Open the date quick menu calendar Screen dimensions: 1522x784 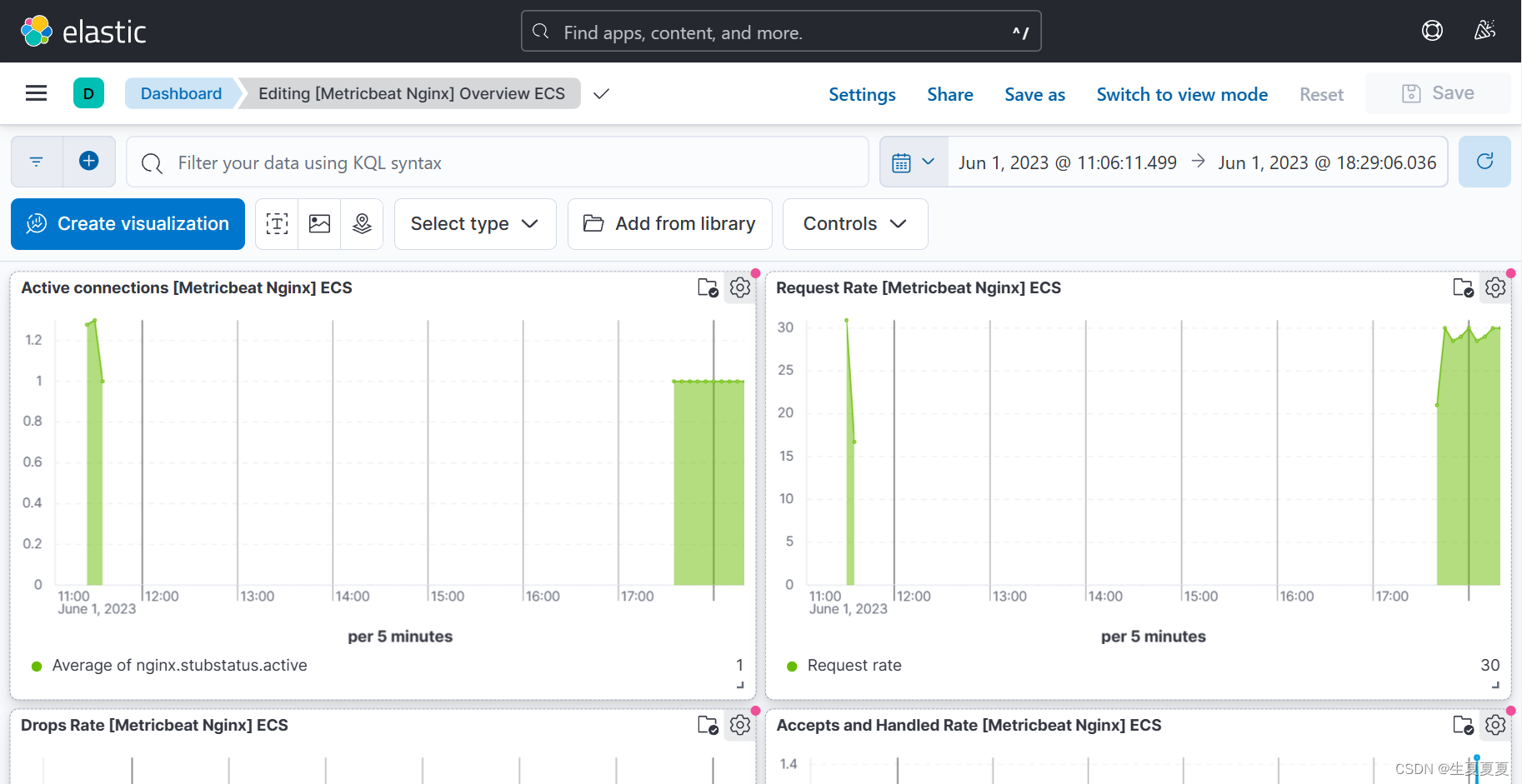point(914,162)
